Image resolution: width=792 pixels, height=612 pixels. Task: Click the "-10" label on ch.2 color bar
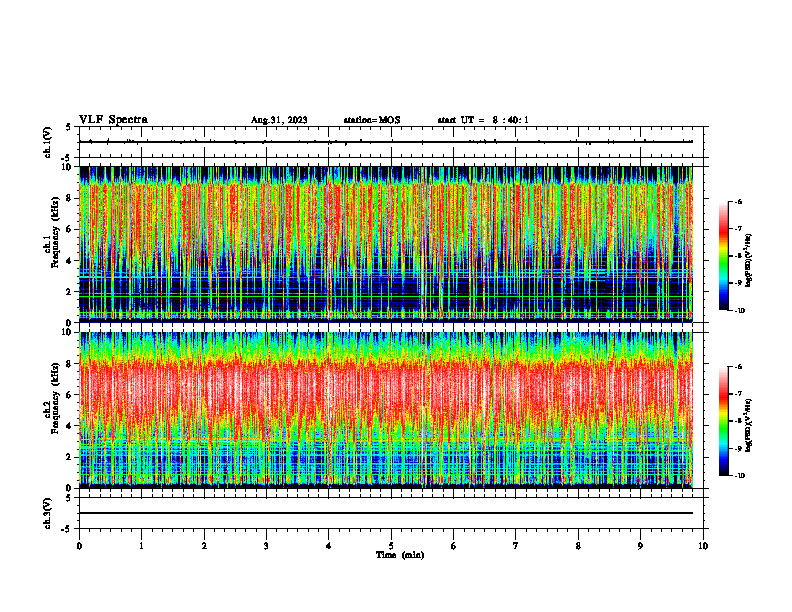click(x=740, y=476)
